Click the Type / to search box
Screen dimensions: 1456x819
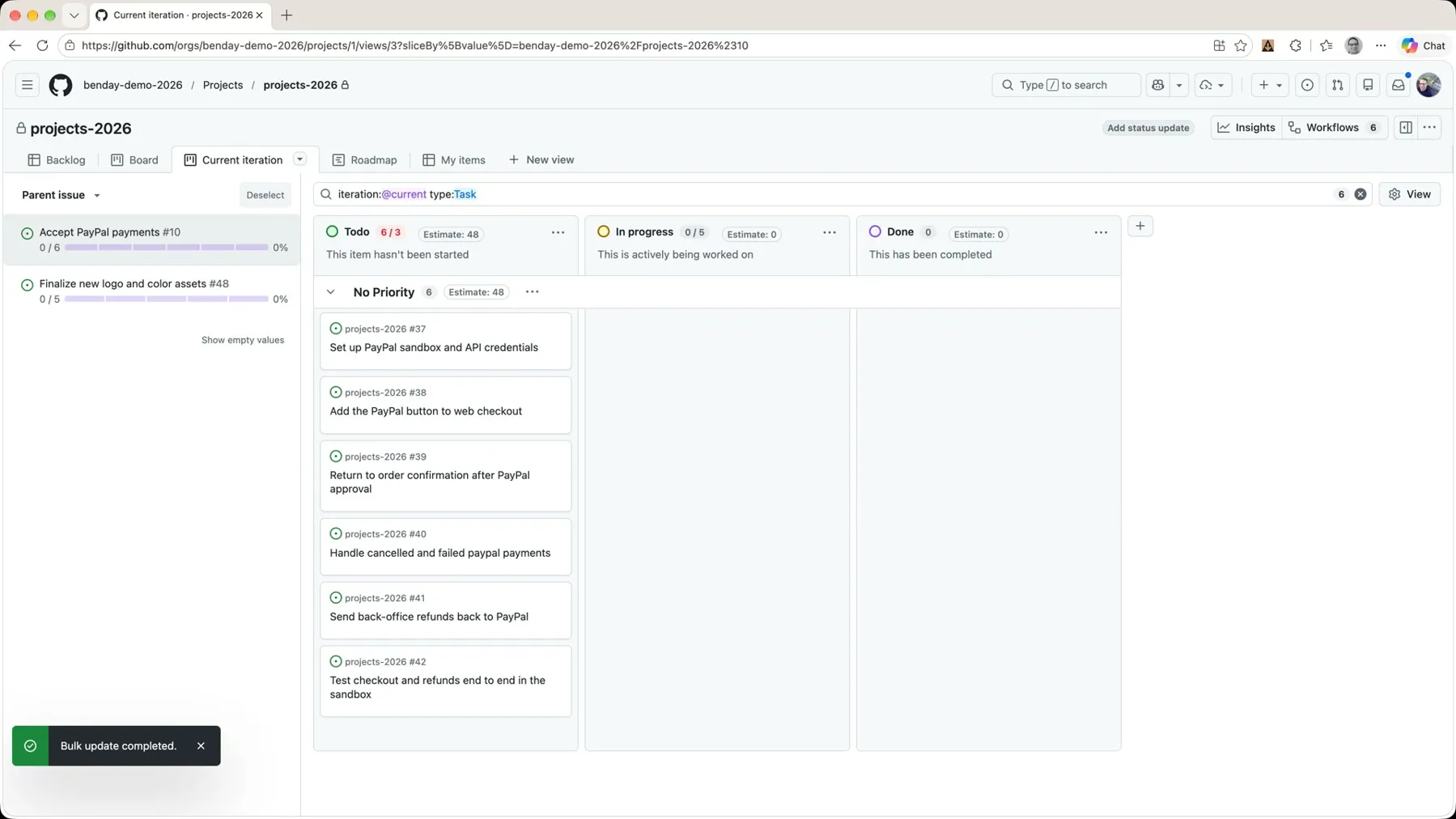click(x=1066, y=85)
